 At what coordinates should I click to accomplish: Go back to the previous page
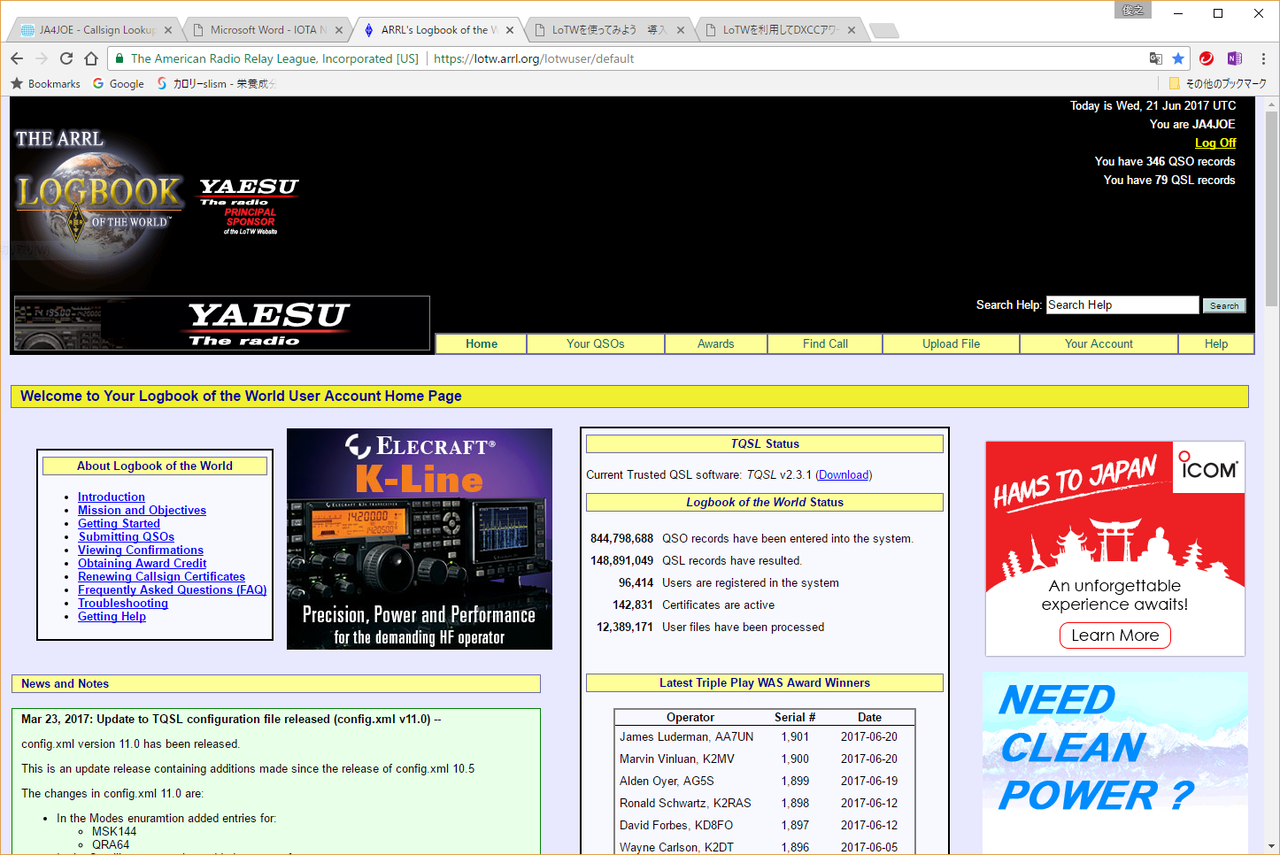pyautogui.click(x=18, y=58)
